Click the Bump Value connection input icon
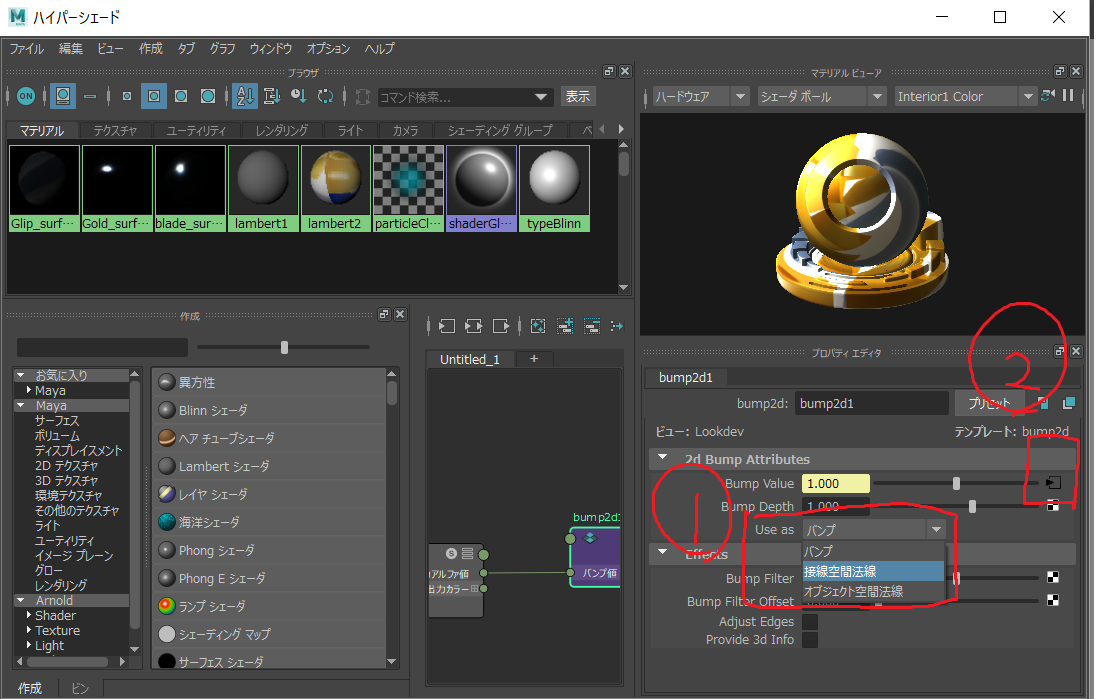 1053,483
